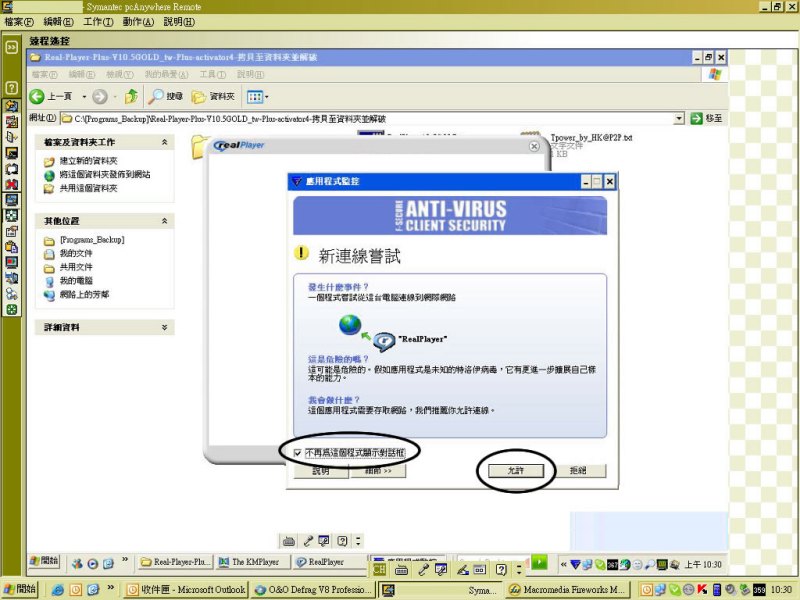Open 我的文件 in other places
800x600 pixels.
76,253
